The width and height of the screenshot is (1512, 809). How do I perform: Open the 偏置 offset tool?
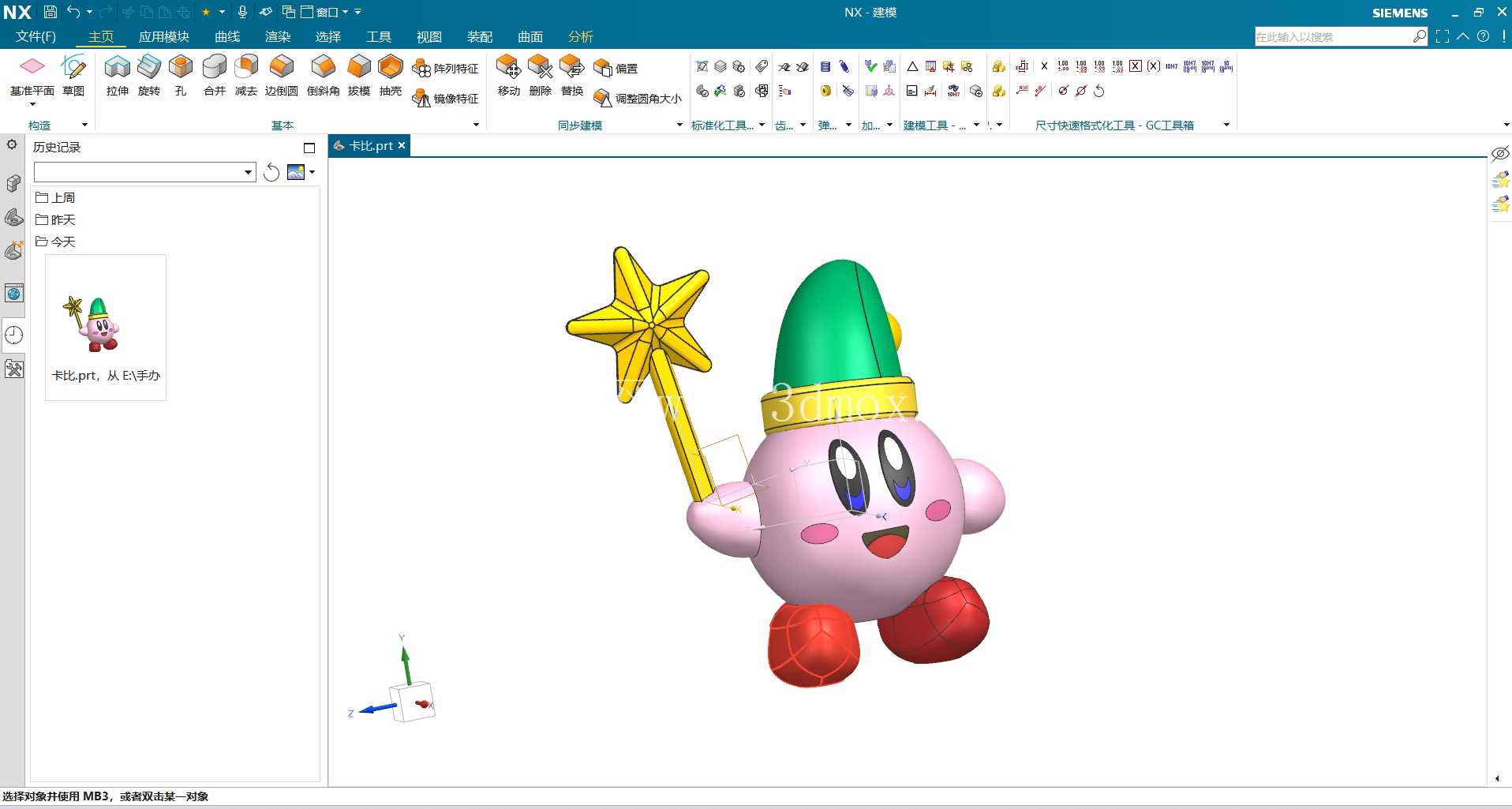616,69
